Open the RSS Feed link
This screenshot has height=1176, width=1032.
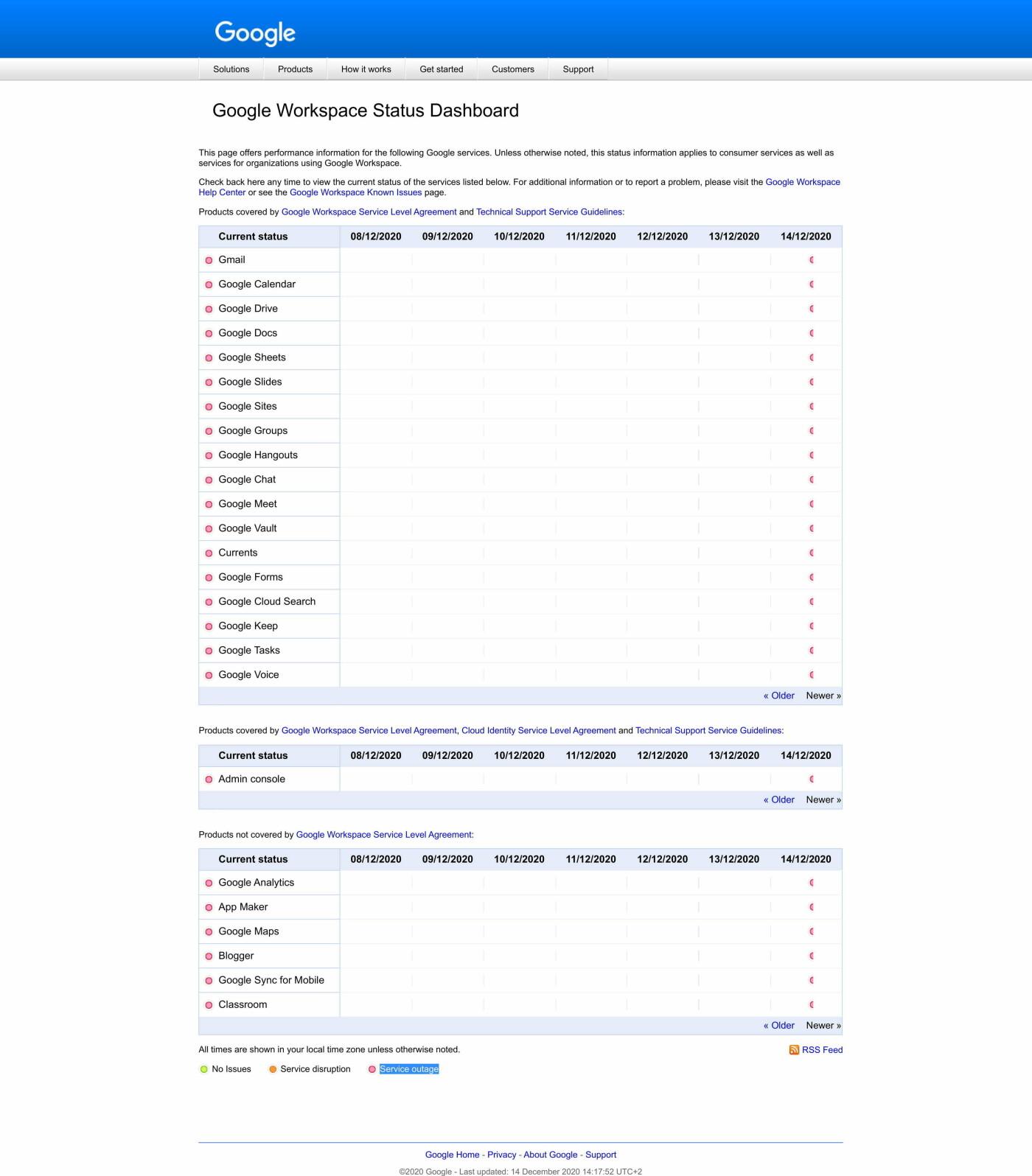[822, 1050]
